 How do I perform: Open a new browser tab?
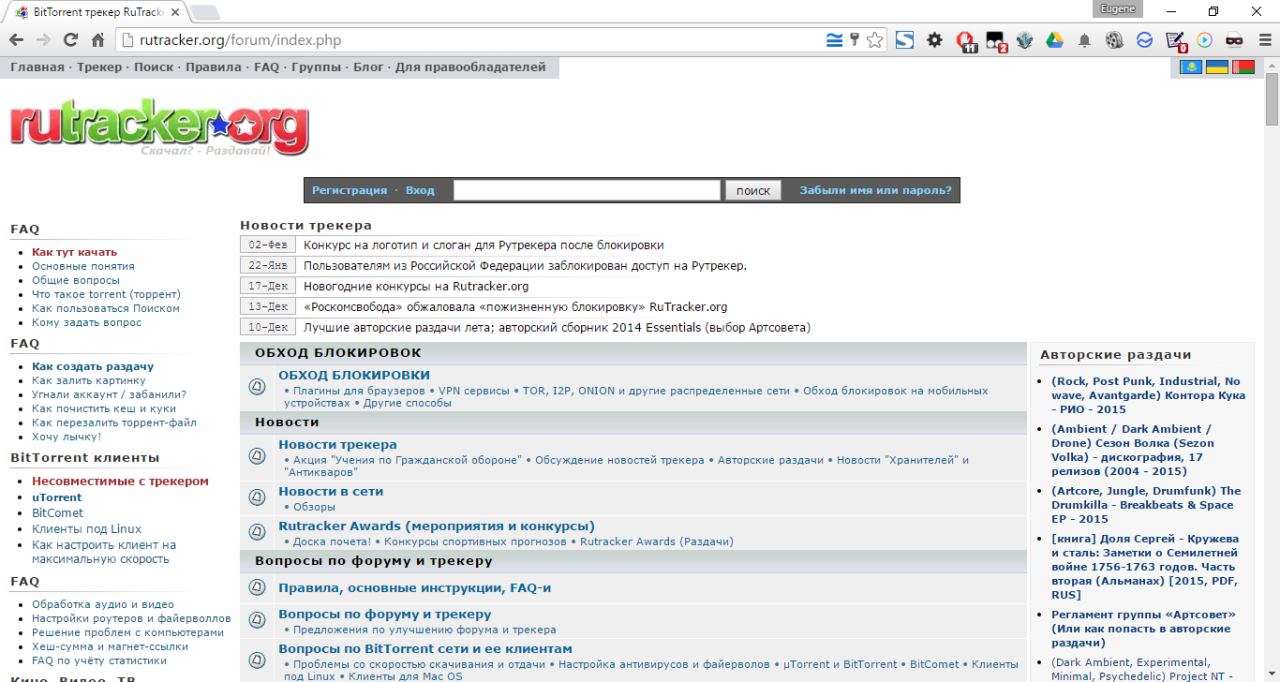pos(203,12)
